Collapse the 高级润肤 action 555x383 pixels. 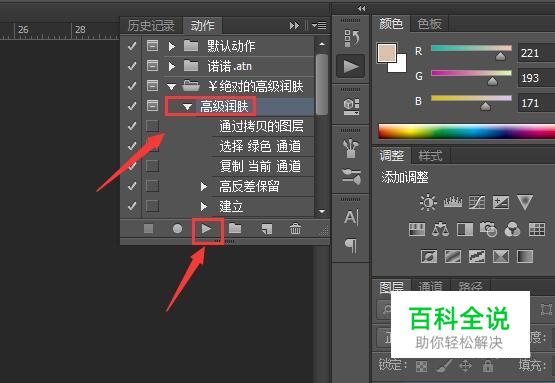tap(188, 106)
